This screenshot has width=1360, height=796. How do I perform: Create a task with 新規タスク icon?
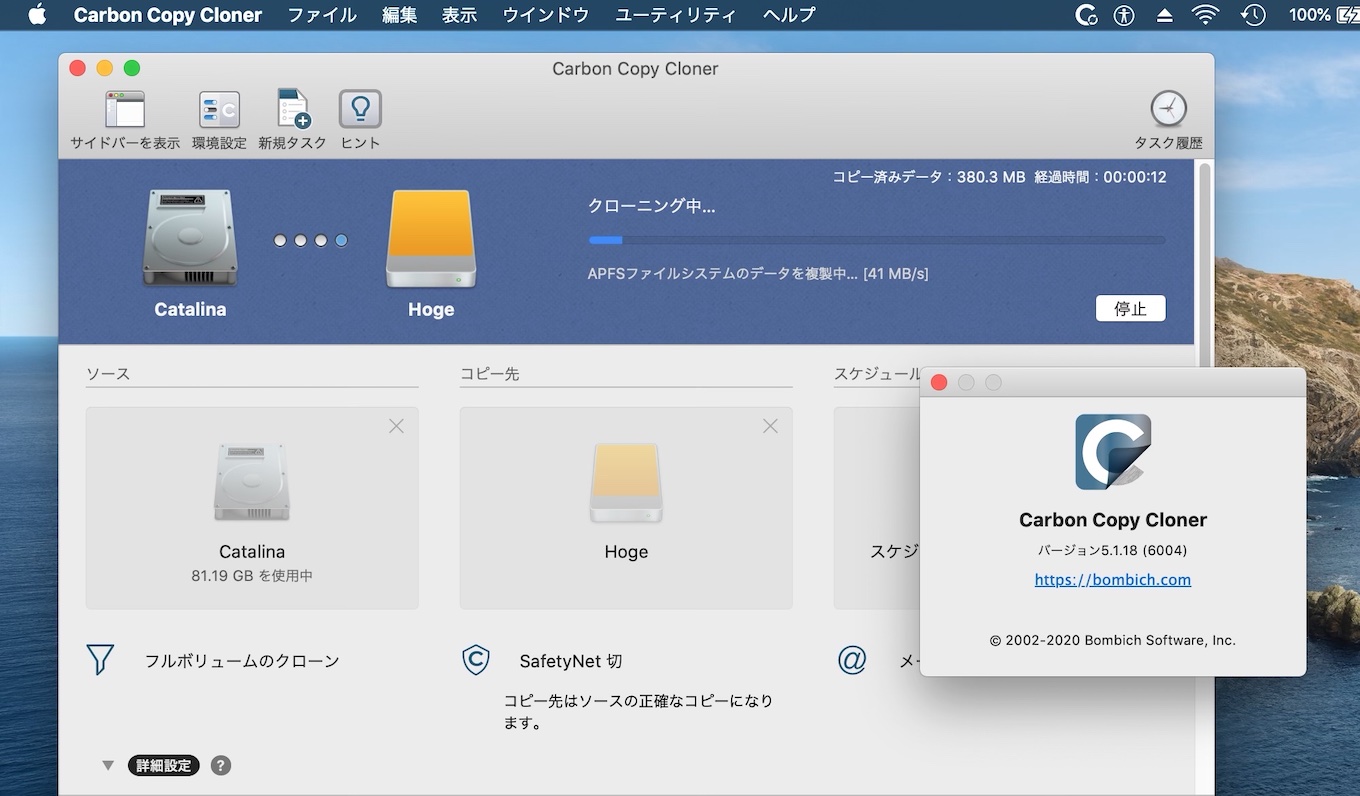(x=293, y=110)
